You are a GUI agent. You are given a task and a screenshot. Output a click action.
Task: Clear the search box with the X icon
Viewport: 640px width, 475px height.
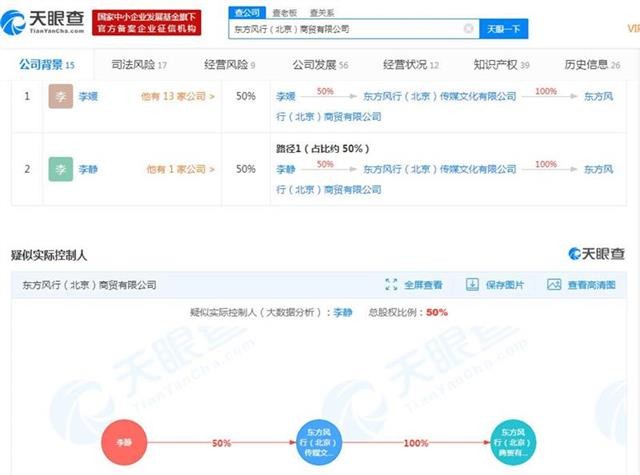[x=468, y=29]
